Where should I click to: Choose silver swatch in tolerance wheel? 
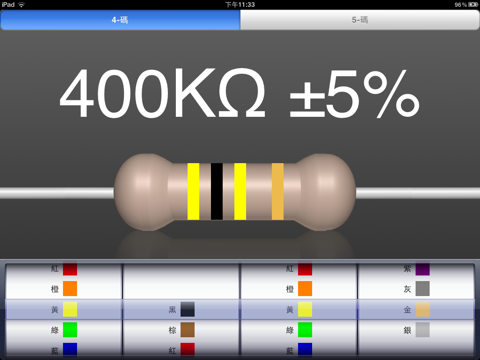(x=423, y=330)
